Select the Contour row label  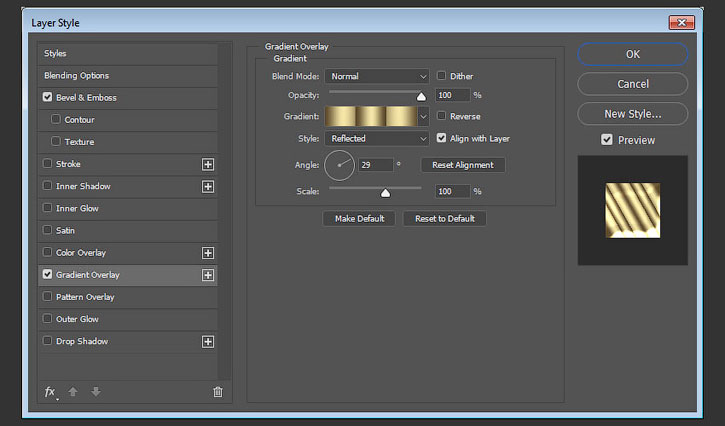[x=80, y=120]
